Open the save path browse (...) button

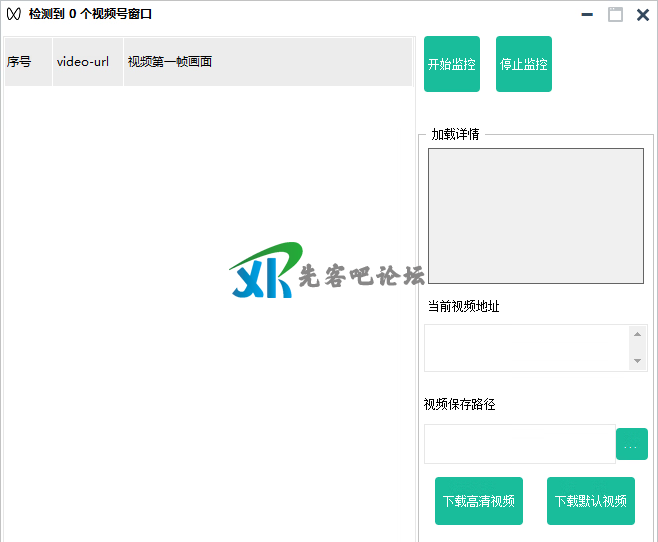[631, 444]
